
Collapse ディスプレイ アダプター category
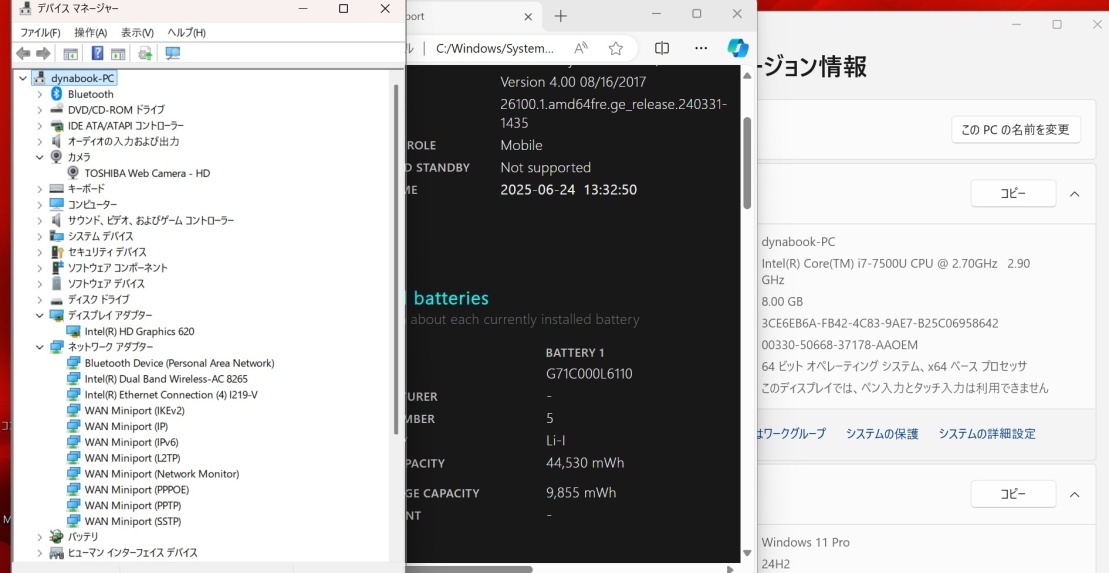(40, 316)
